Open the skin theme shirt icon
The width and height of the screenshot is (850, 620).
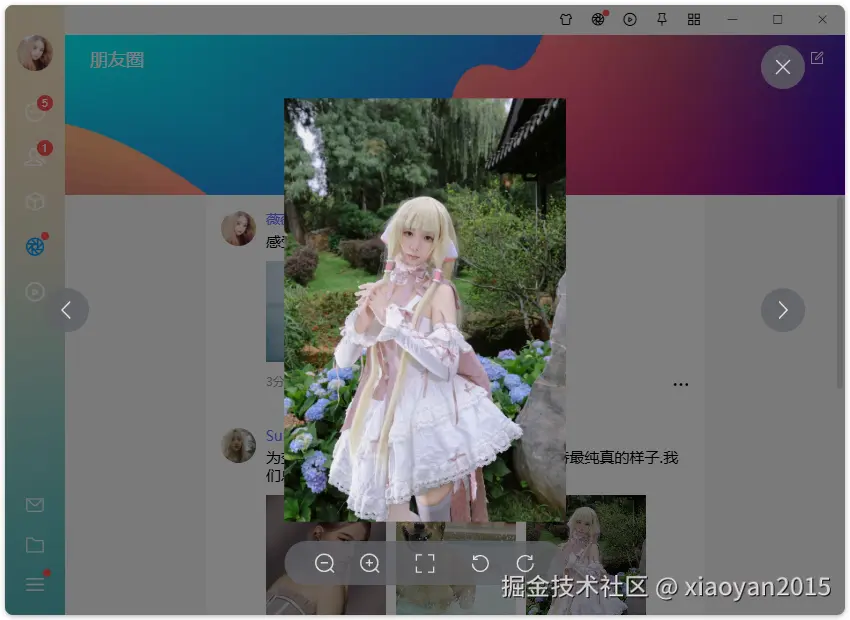[x=565, y=20]
